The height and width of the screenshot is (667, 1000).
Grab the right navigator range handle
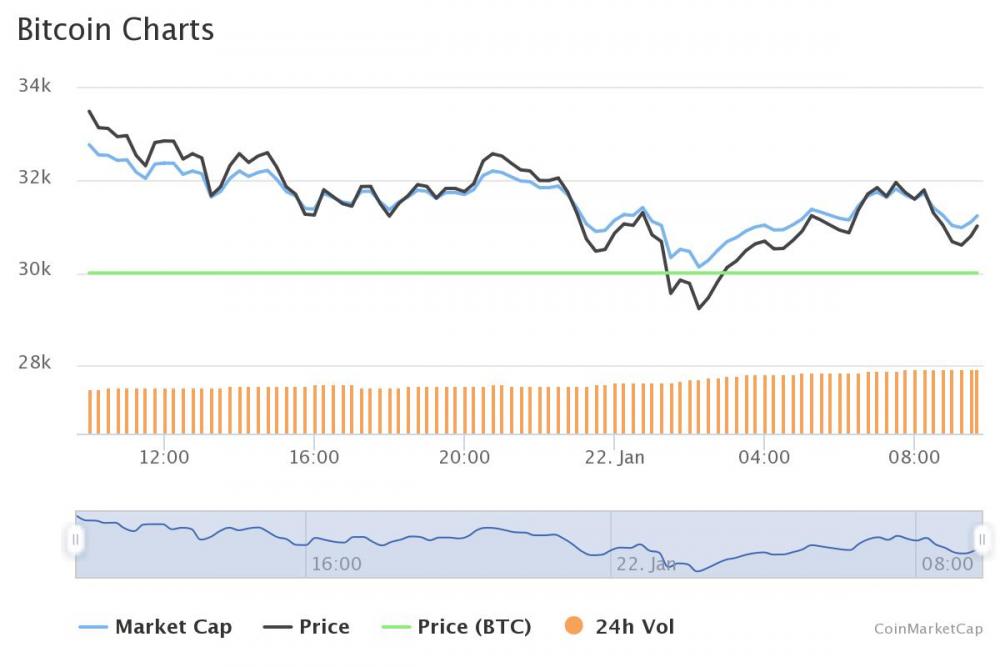click(x=982, y=540)
